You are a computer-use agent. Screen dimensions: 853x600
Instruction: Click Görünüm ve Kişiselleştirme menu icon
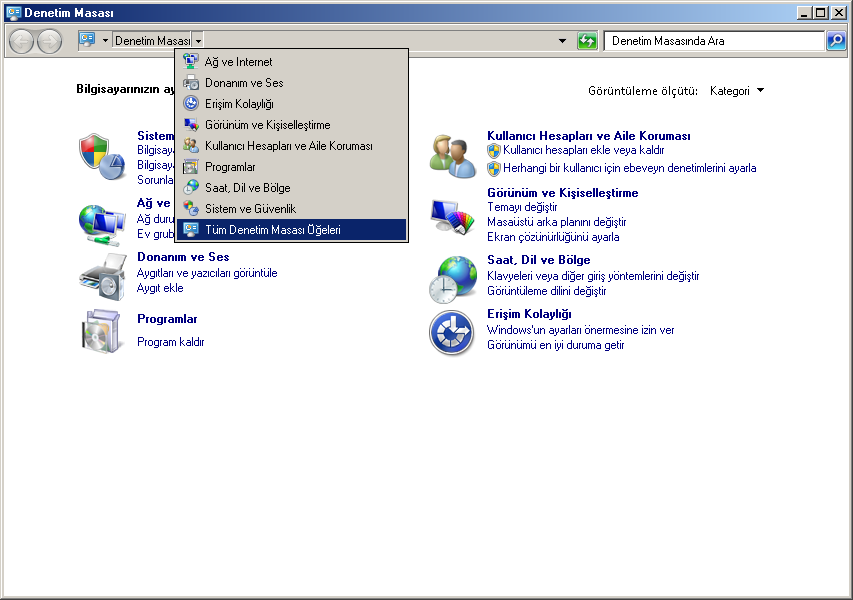(x=191, y=125)
